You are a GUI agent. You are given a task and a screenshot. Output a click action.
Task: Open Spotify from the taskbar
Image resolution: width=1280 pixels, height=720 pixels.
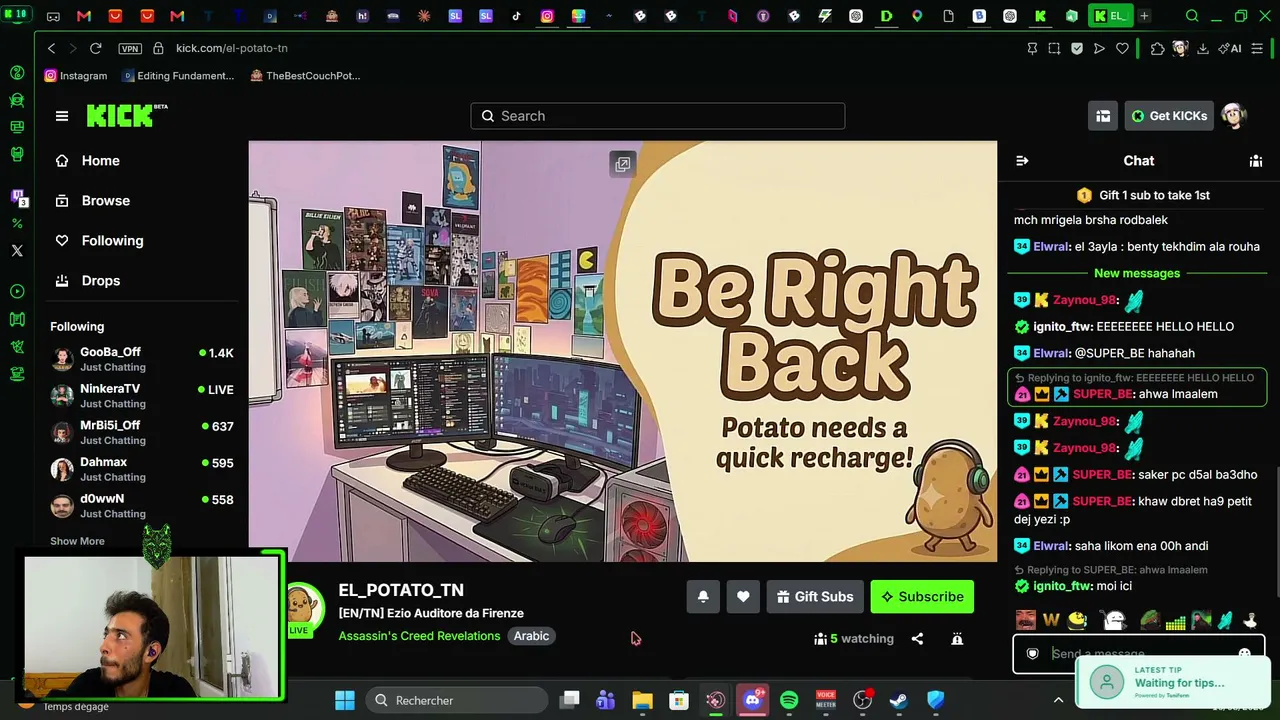pos(789,700)
